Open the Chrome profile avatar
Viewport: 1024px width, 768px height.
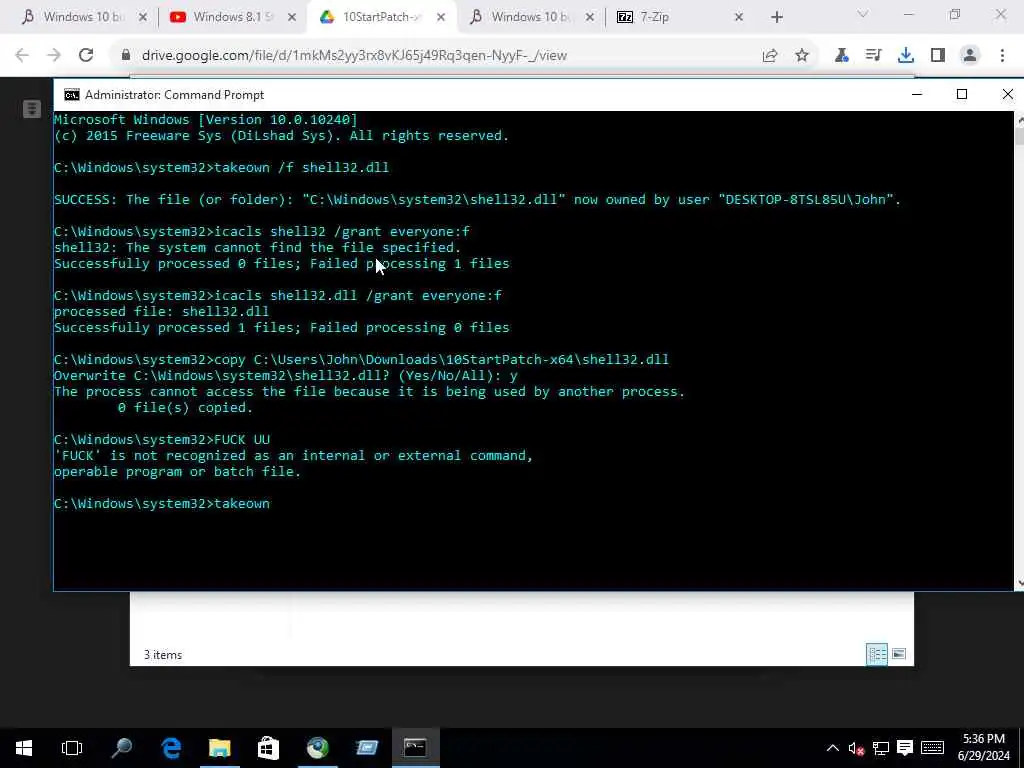tap(970, 56)
